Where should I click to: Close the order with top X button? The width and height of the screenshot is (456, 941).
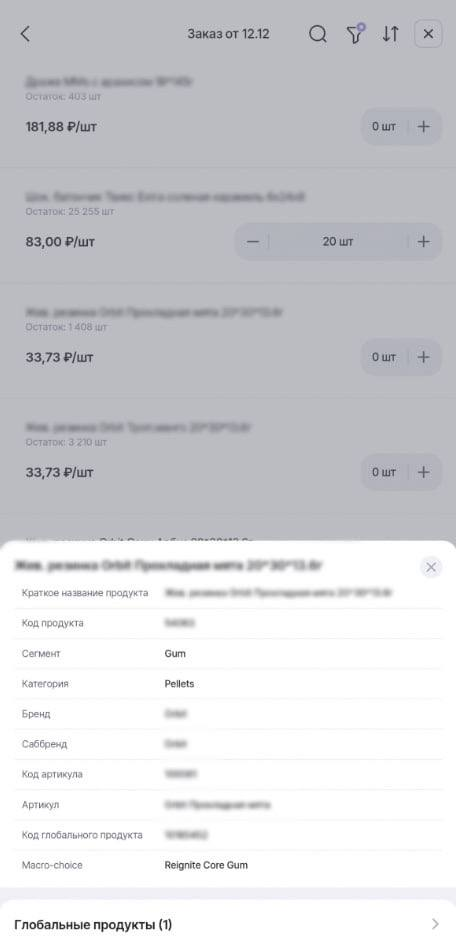click(428, 34)
